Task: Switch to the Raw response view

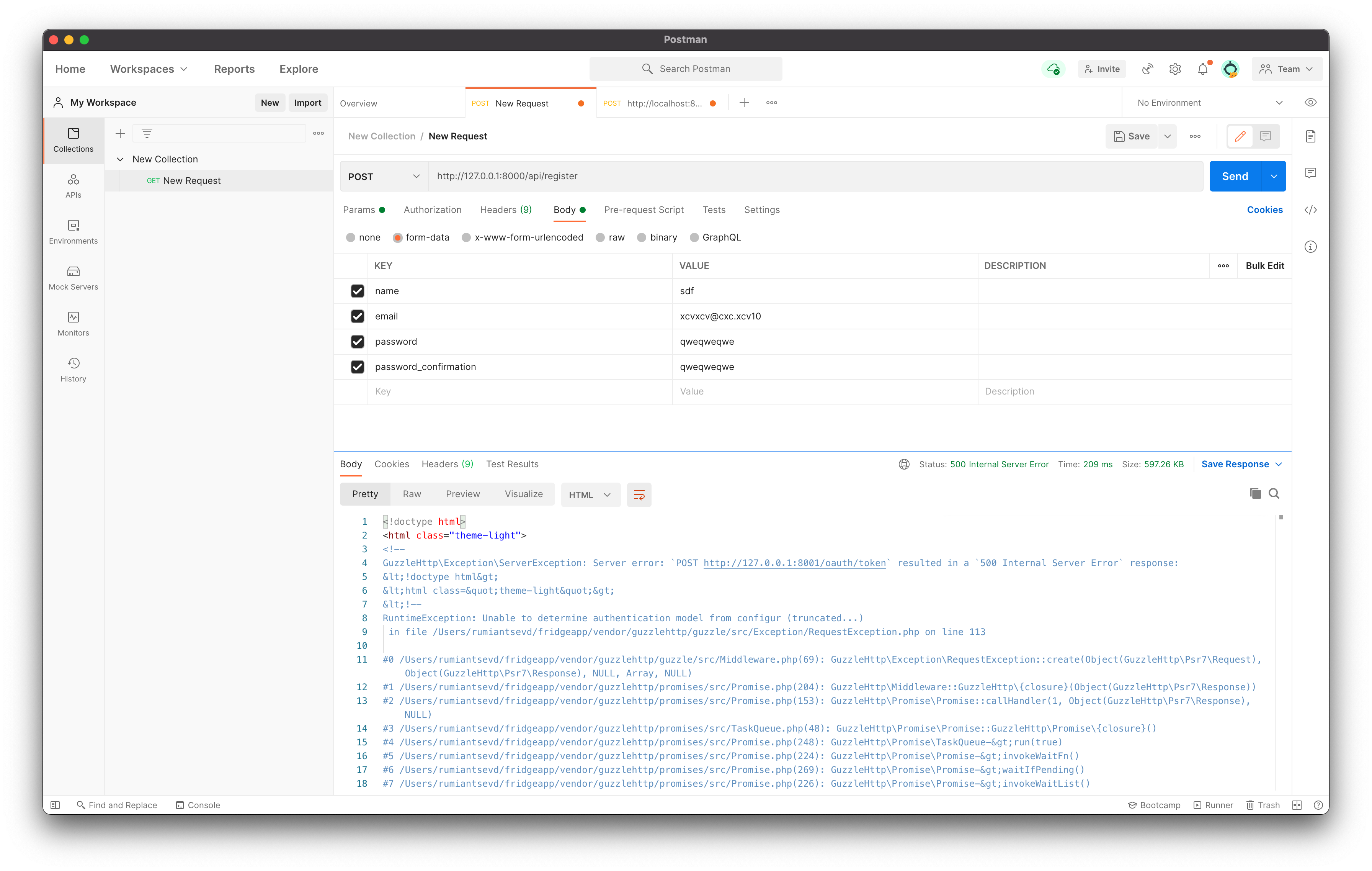Action: 412,494
